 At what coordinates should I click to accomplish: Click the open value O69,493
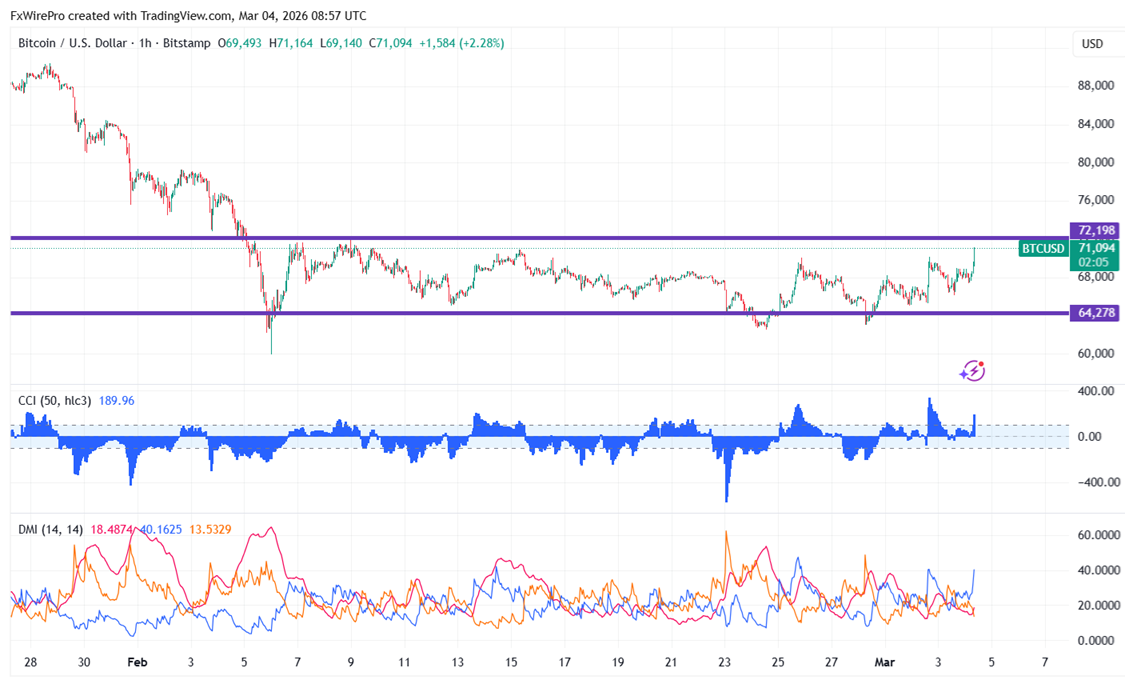(x=240, y=43)
